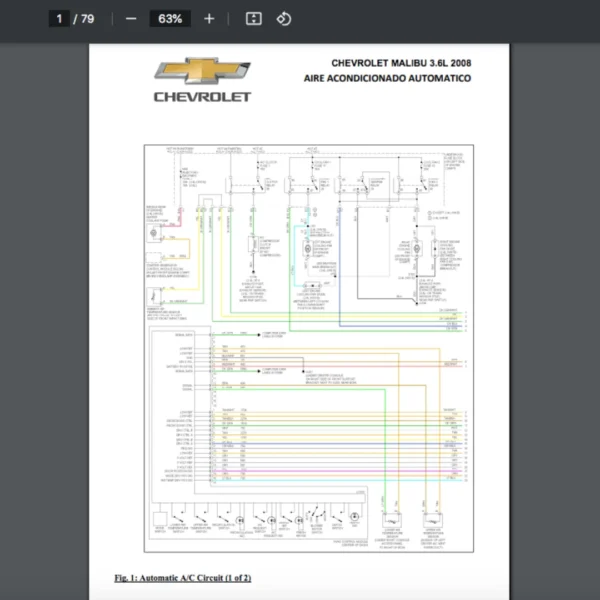Screen dimensions: 600x600
Task: Click the zoom out minus icon
Action: tap(131, 19)
